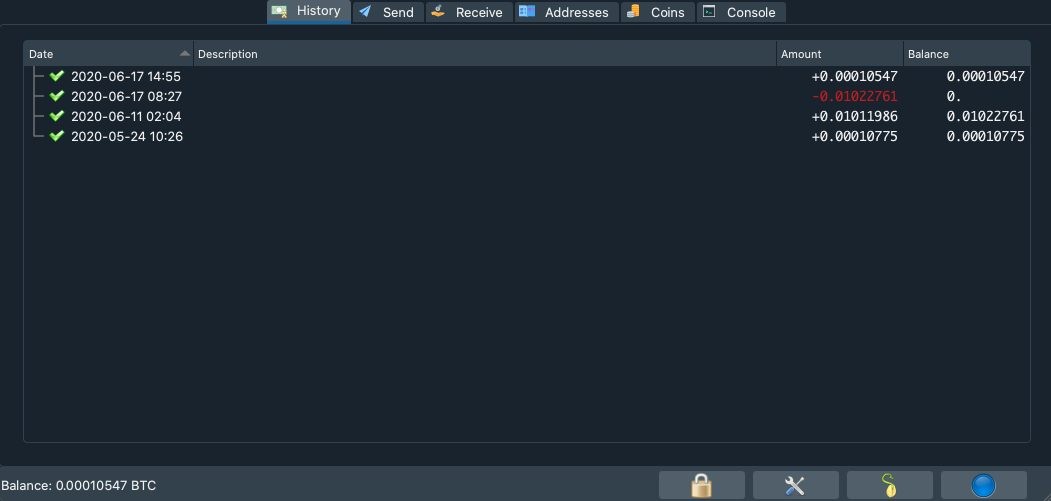This screenshot has height=501, width=1051.
Task: Click the Date column sort arrow
Action: pos(184,54)
